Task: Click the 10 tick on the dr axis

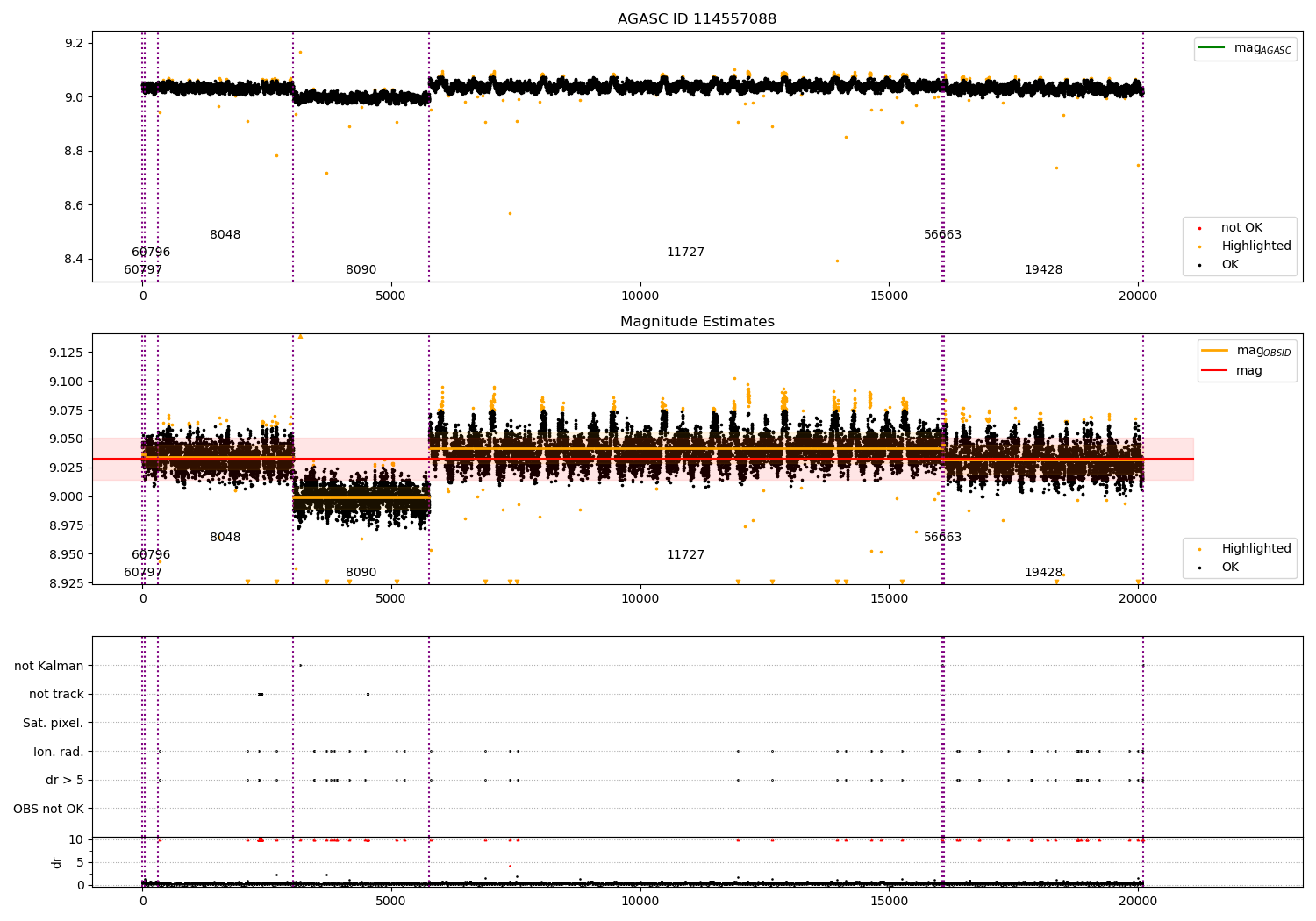Action: click(x=76, y=839)
